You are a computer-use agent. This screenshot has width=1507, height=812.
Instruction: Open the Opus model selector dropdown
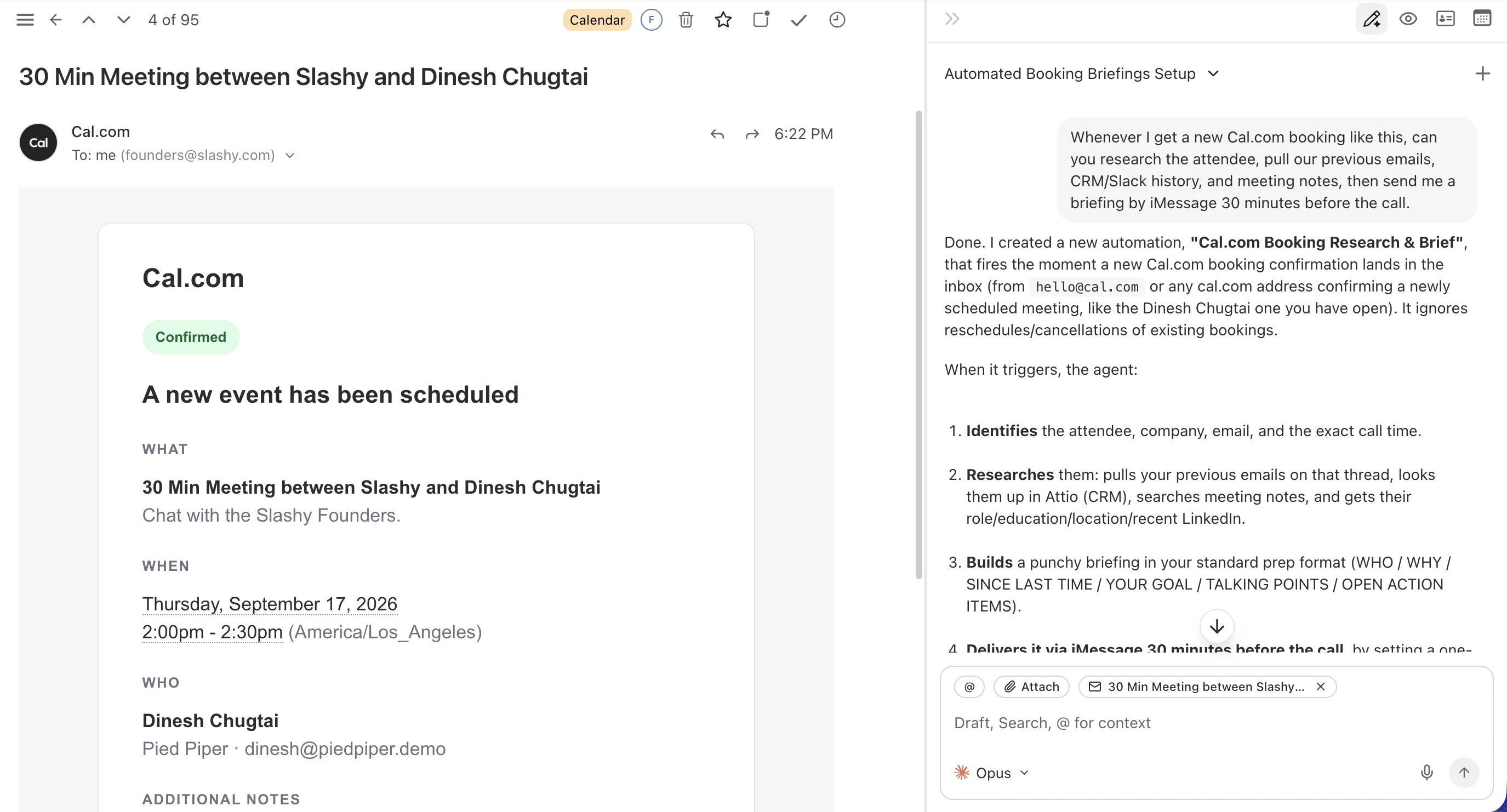click(x=991, y=773)
